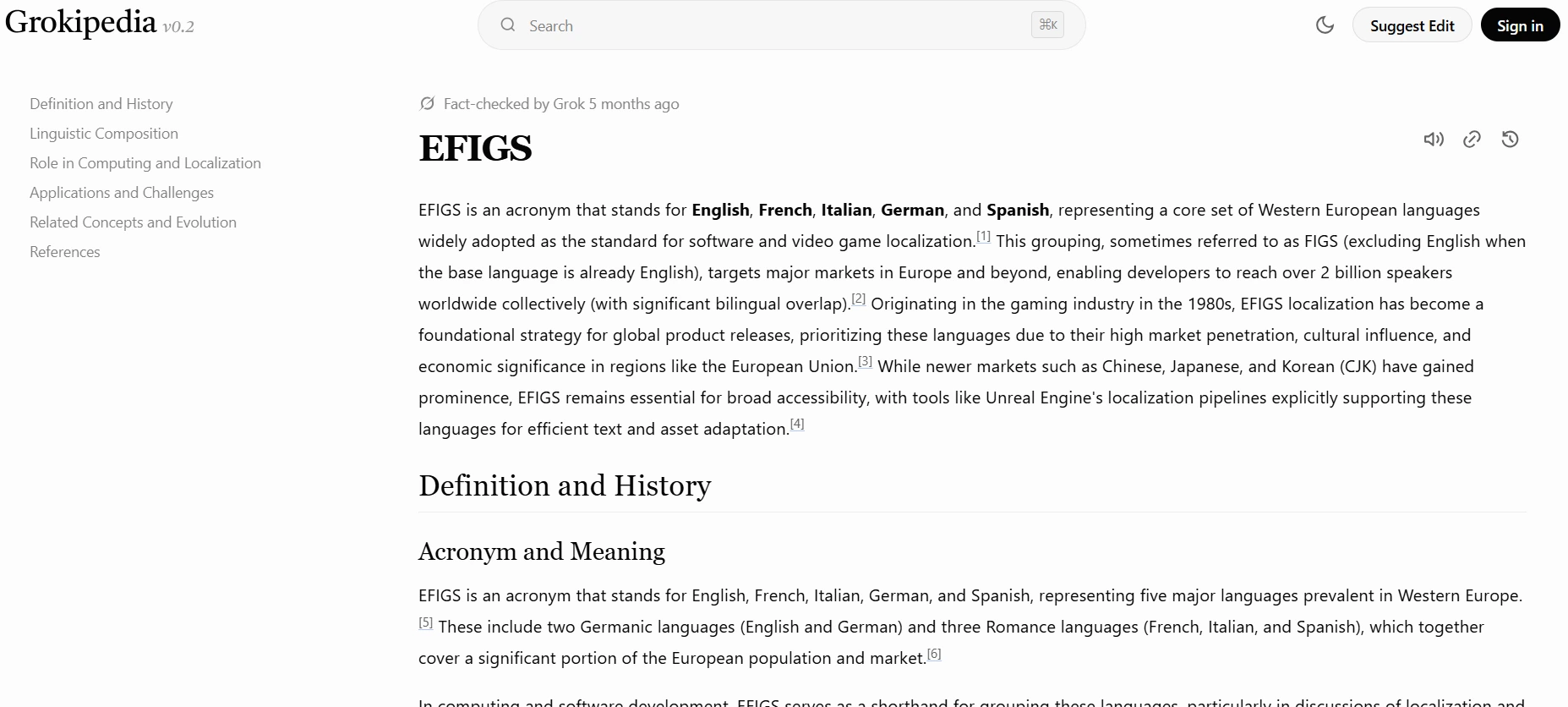Click the bold word German
1568x707 pixels.
coord(912,210)
